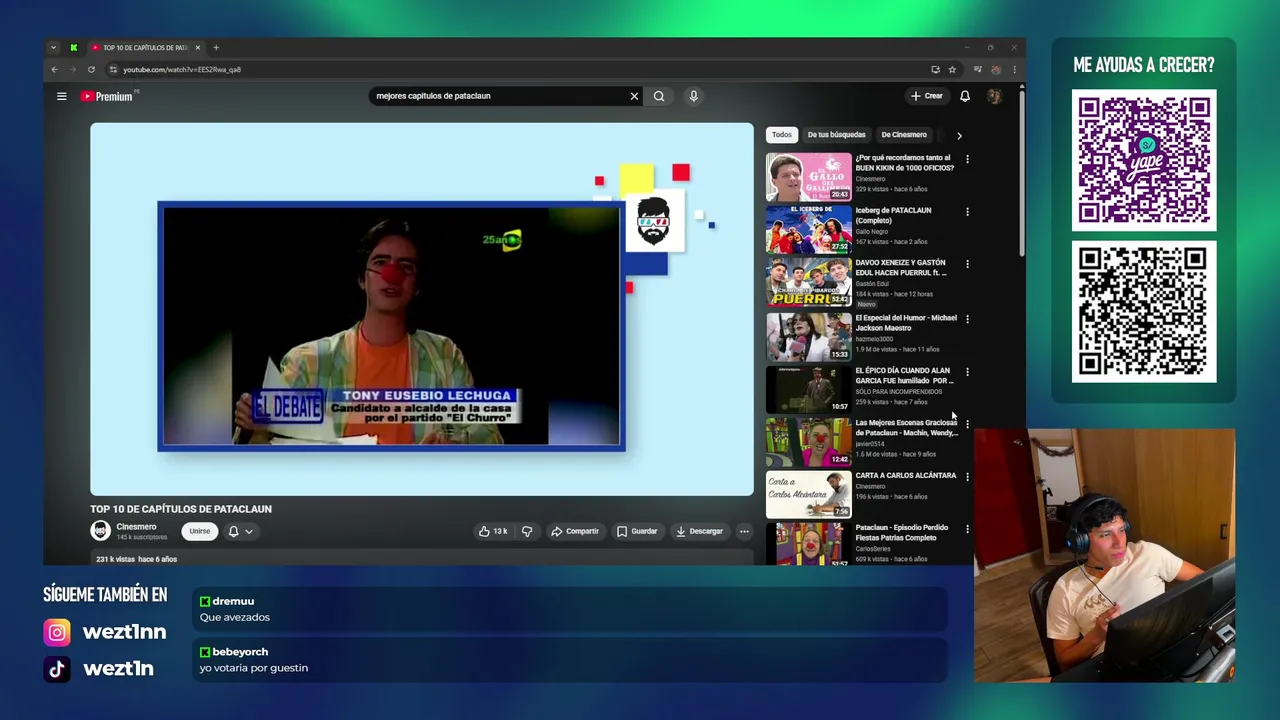The image size is (1280, 720).
Task: Select the De Cinesmero chip
Action: (904, 134)
